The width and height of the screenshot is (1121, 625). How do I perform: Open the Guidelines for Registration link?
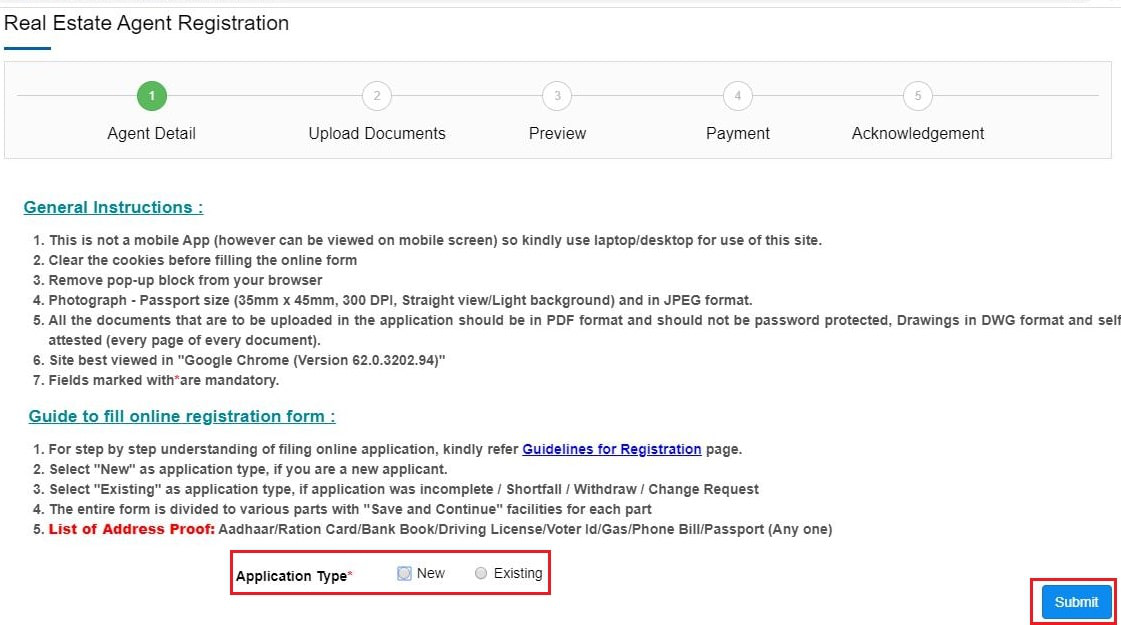click(611, 449)
